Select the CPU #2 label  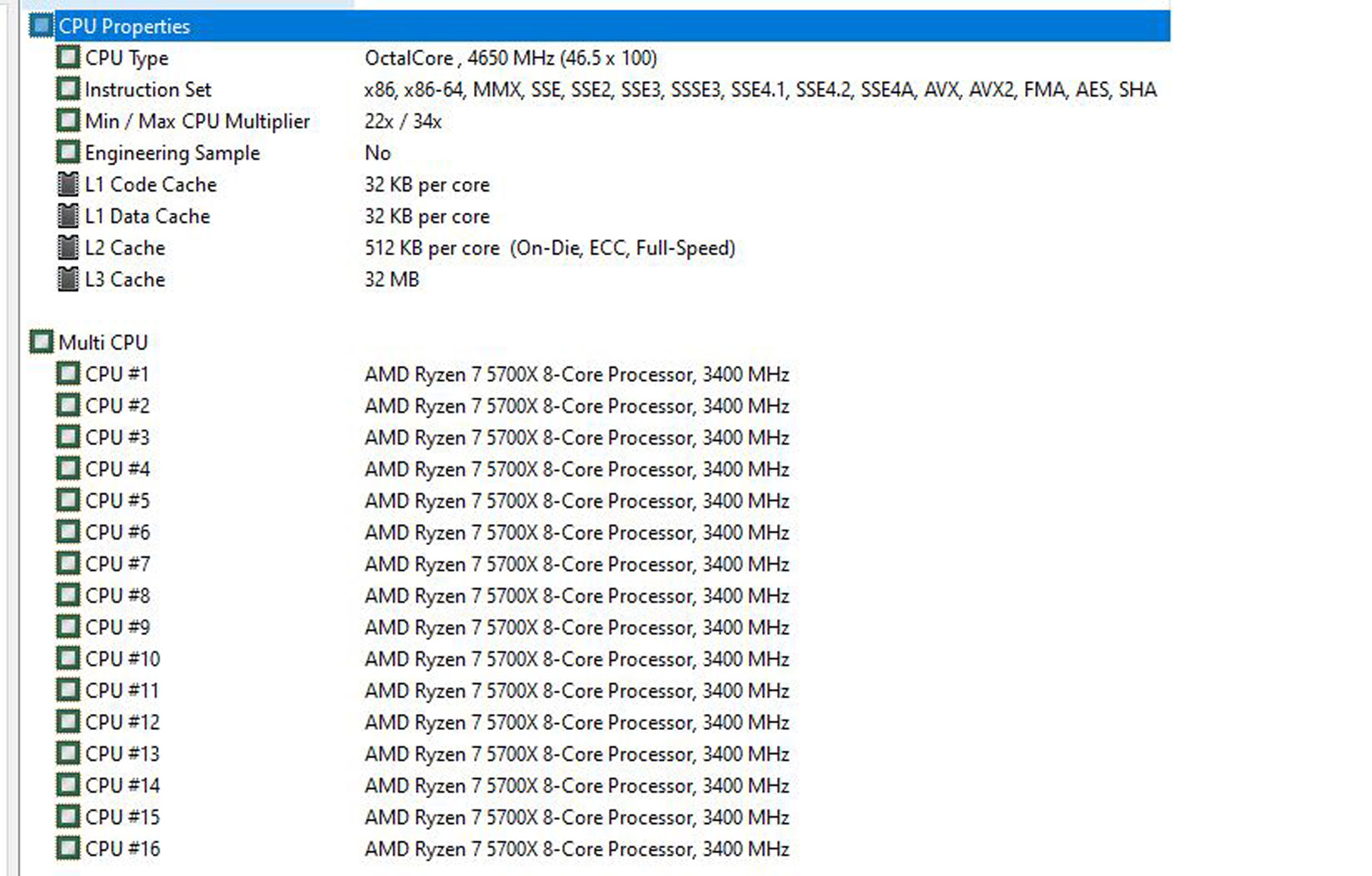pos(117,406)
